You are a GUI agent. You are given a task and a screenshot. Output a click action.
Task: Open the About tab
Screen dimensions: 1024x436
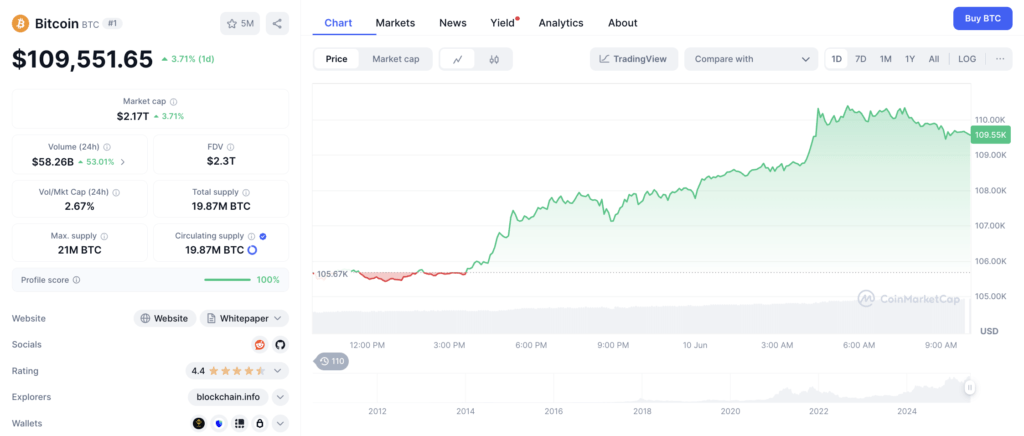(622, 23)
